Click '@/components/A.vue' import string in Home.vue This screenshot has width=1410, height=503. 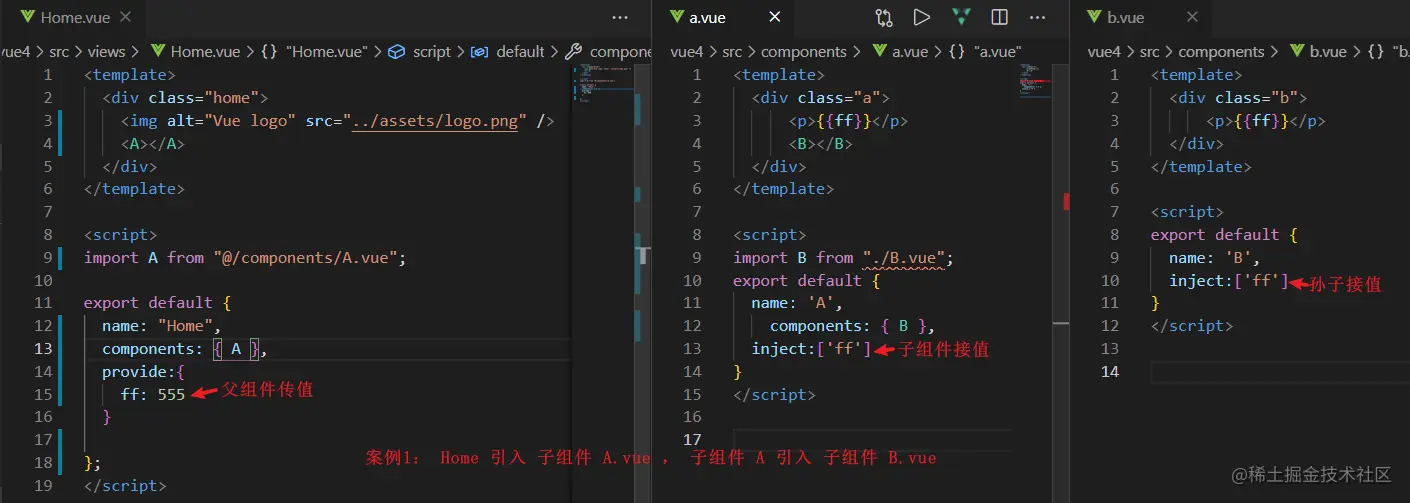(310, 258)
